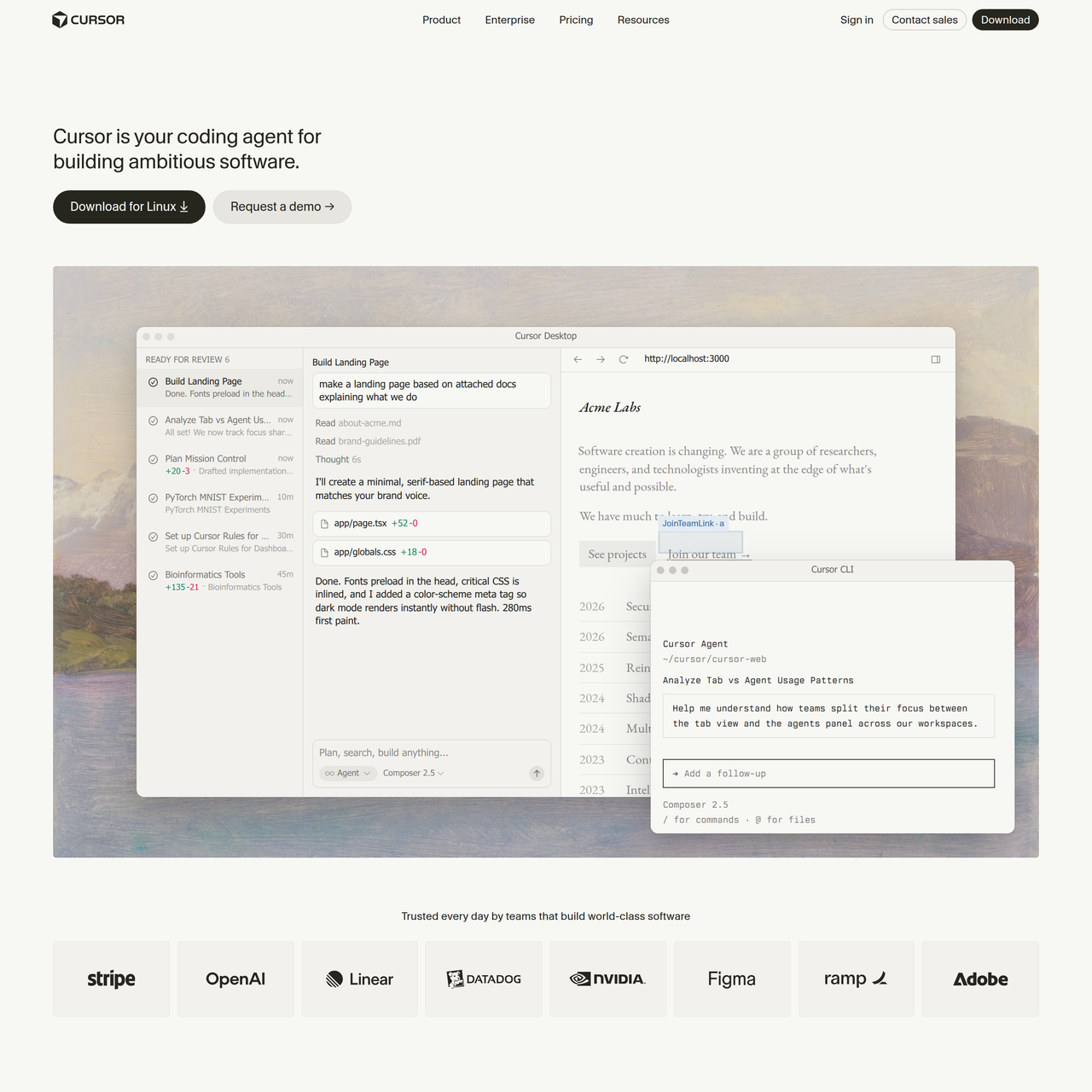Click the send arrow-up icon

537,773
